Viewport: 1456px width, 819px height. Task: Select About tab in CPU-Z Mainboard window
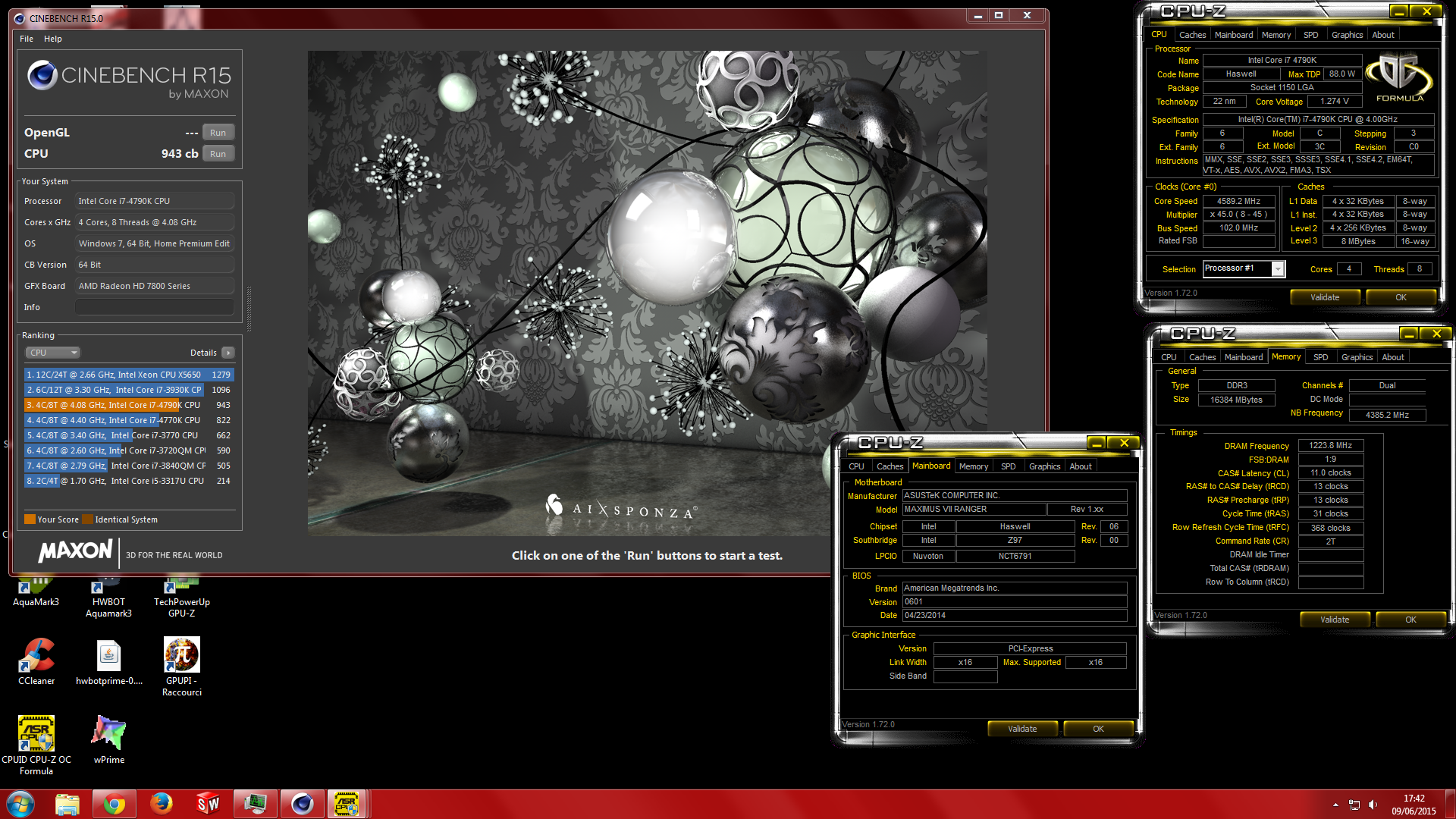pos(1081,466)
